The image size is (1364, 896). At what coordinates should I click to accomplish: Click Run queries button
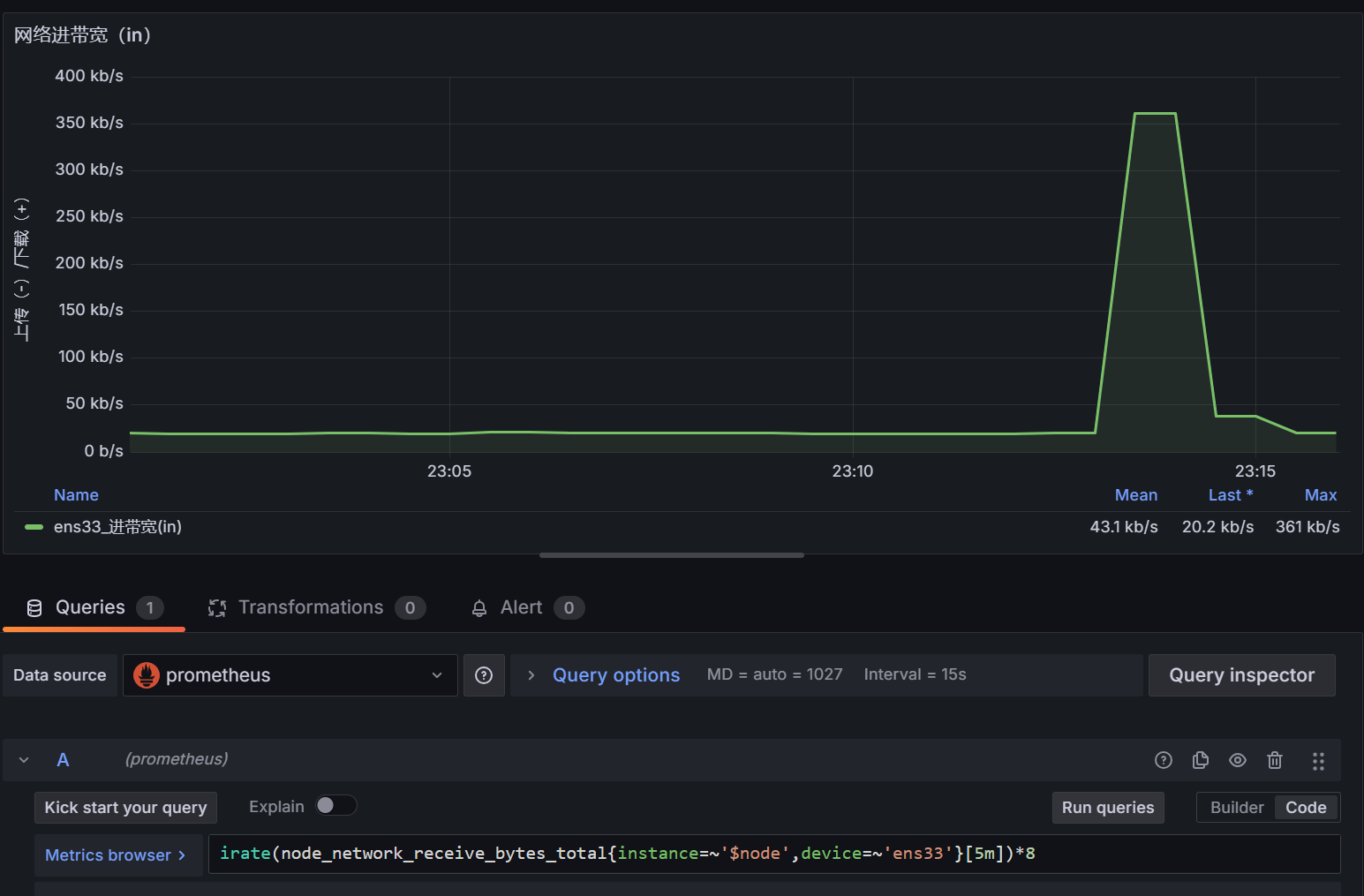click(1108, 808)
